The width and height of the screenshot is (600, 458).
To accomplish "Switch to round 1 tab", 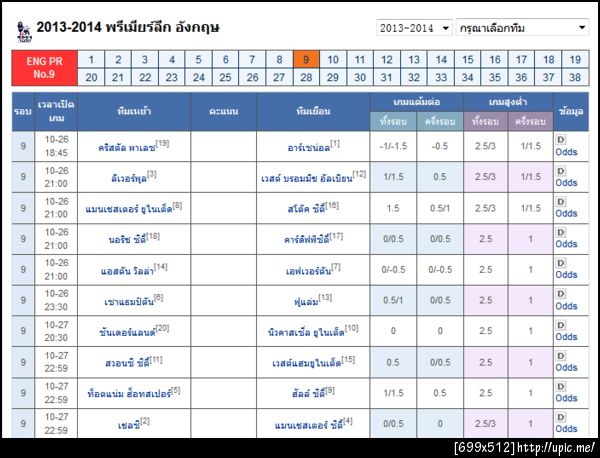I will (x=91, y=60).
